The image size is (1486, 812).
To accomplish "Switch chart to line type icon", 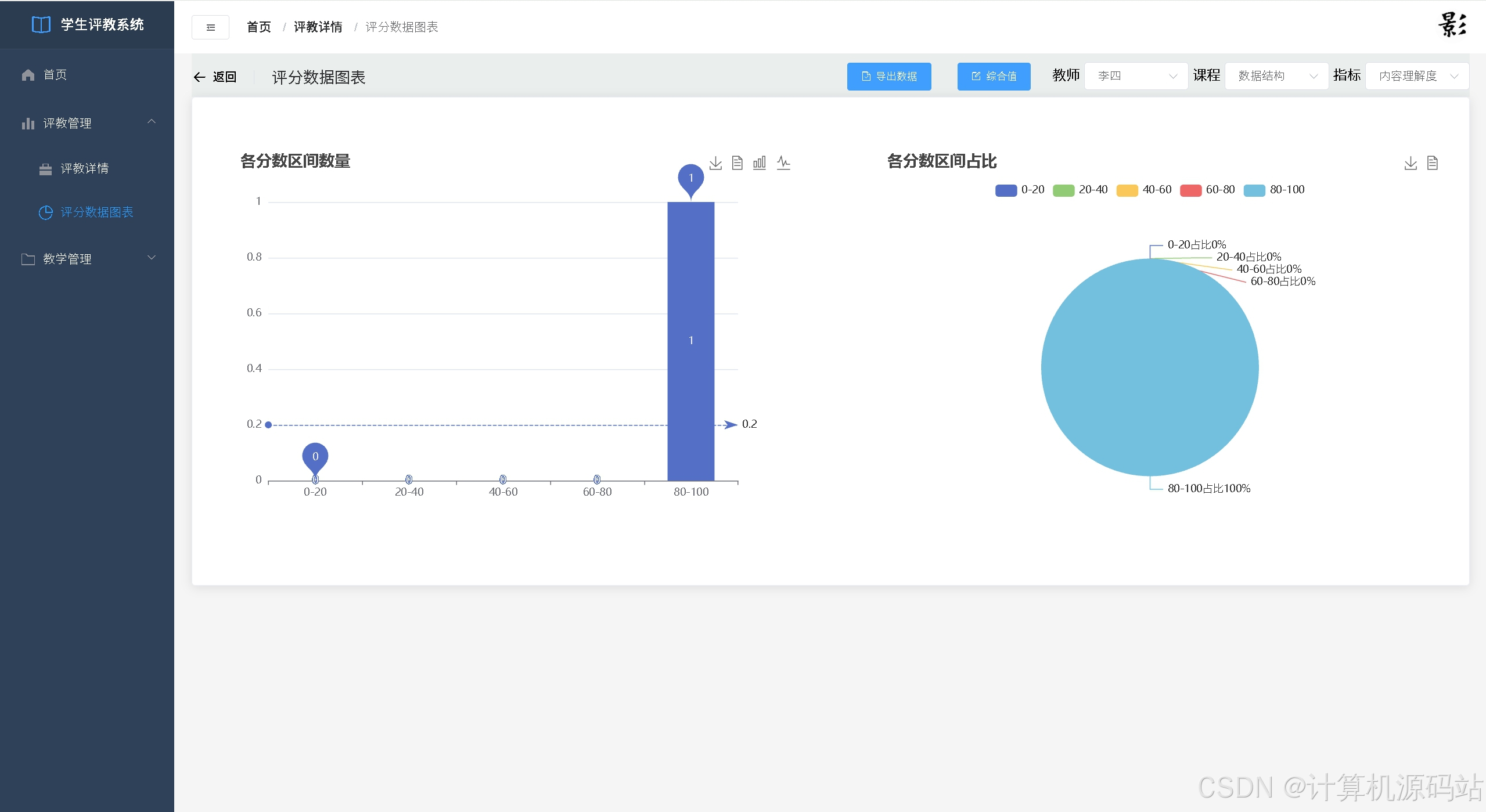I will pos(783,163).
